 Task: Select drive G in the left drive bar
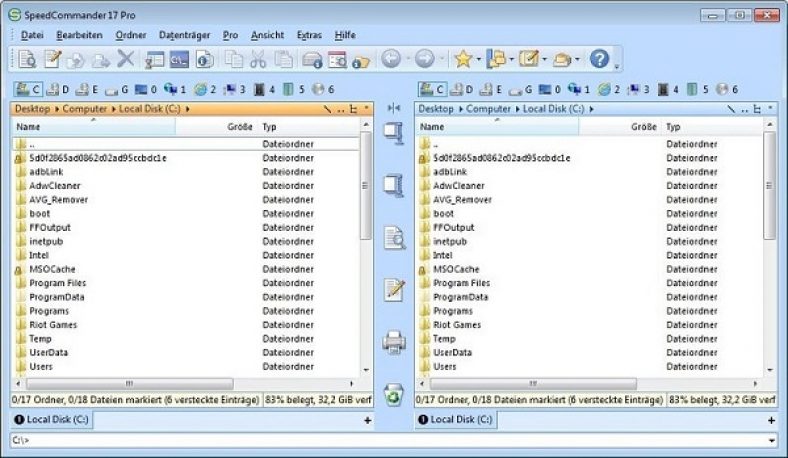[117, 89]
